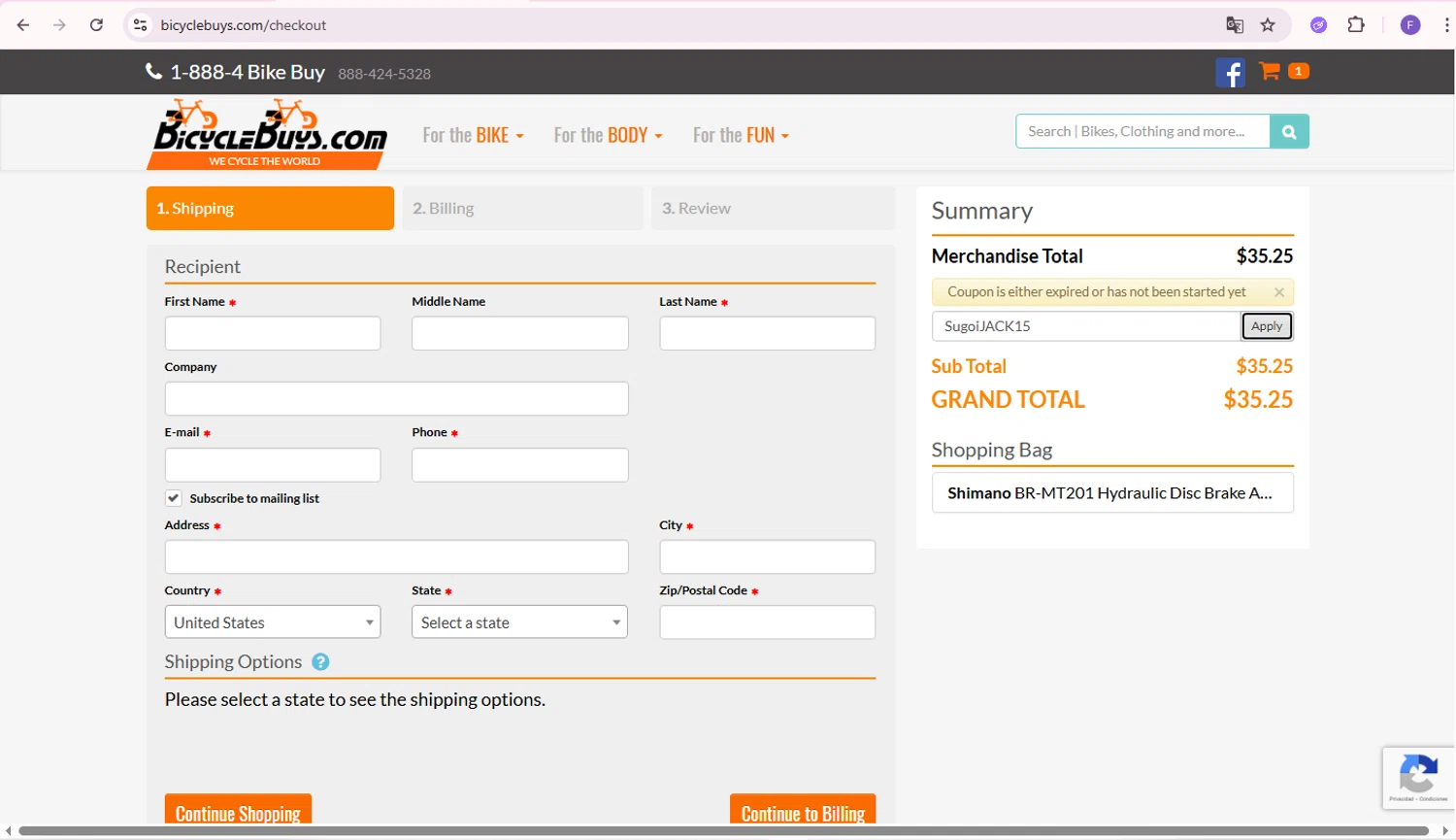
Task: Open the State dropdown
Action: click(519, 622)
